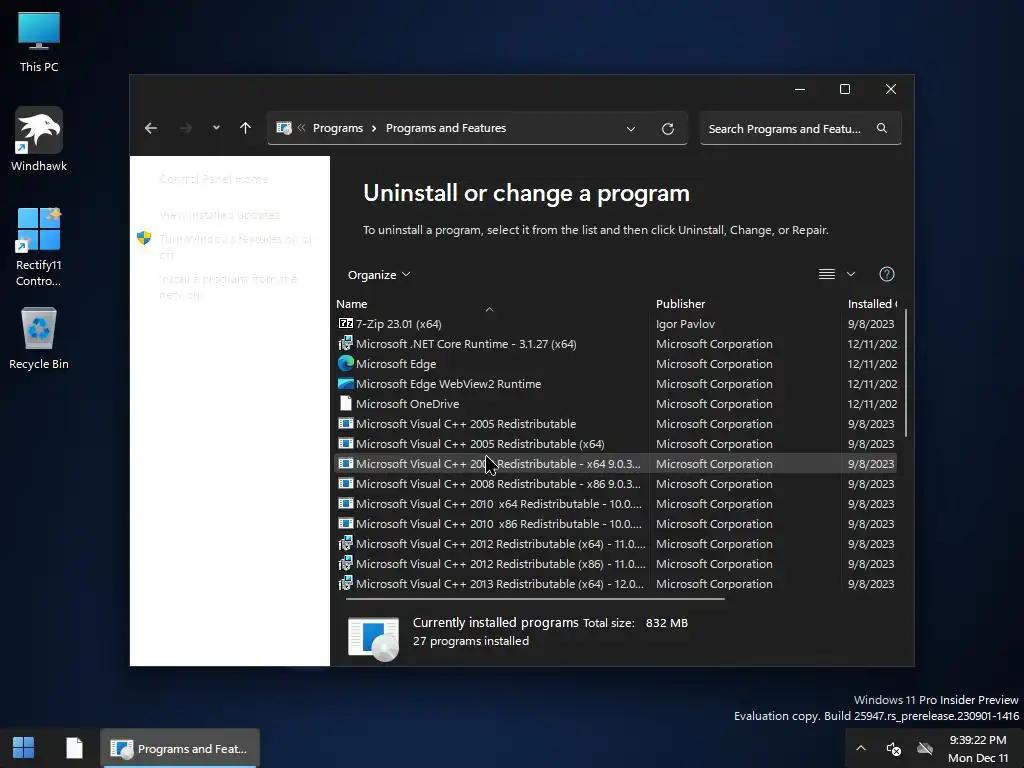This screenshot has width=1024, height=768.
Task: Select Visual C++ 2010 x86 Redistributable row
Action: tap(615, 524)
